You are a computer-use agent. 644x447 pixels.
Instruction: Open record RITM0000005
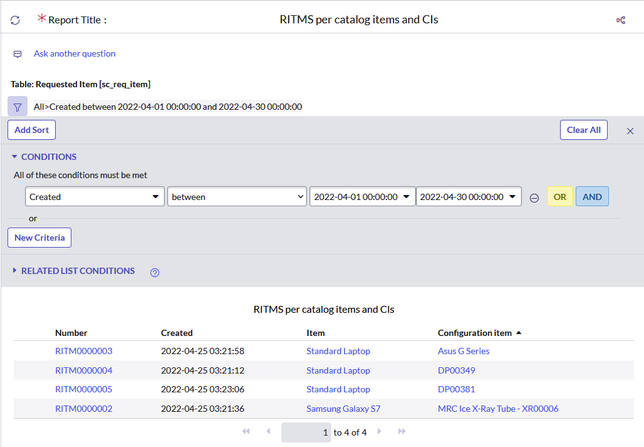(84, 389)
